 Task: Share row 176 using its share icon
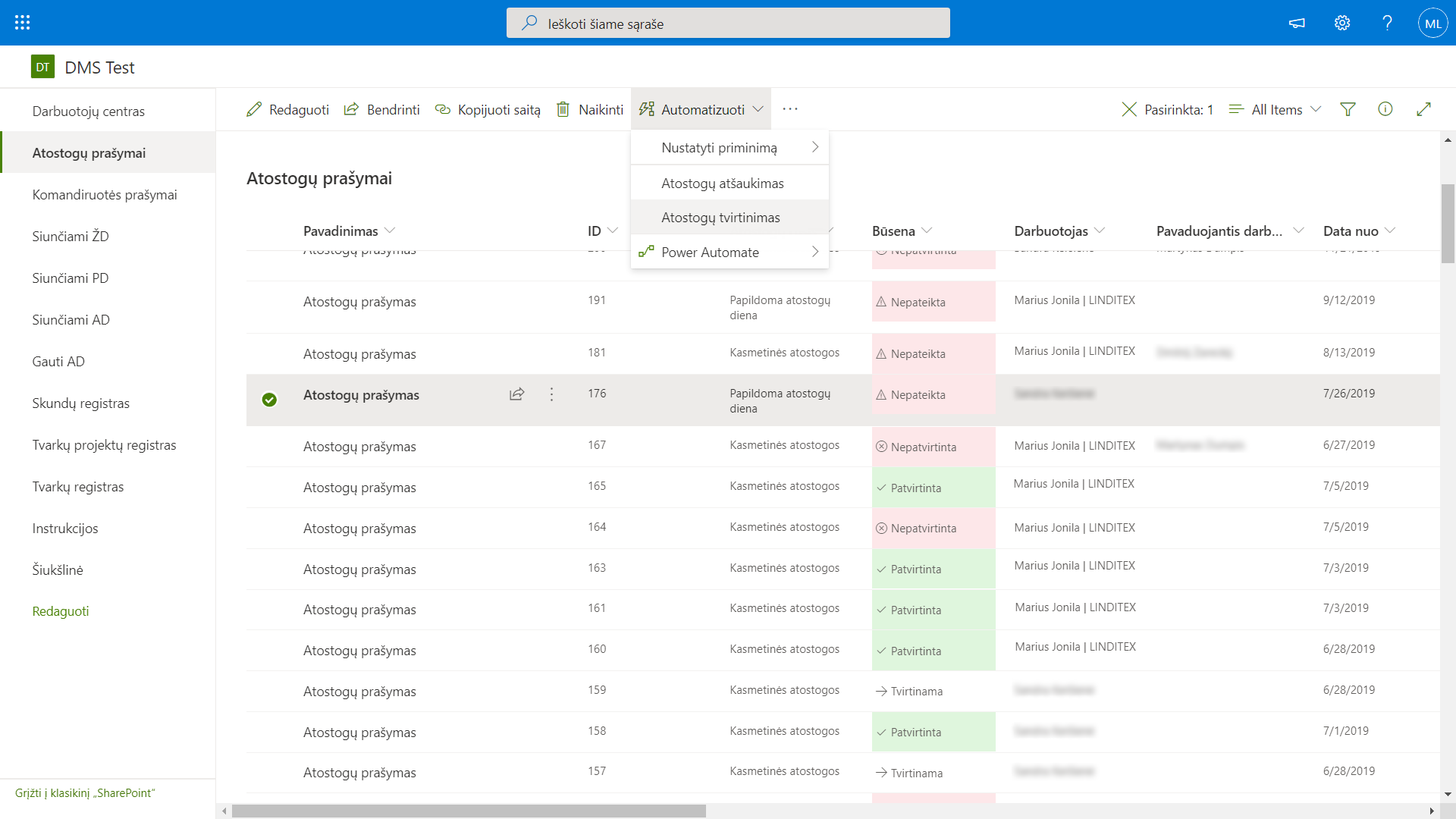pyautogui.click(x=516, y=394)
